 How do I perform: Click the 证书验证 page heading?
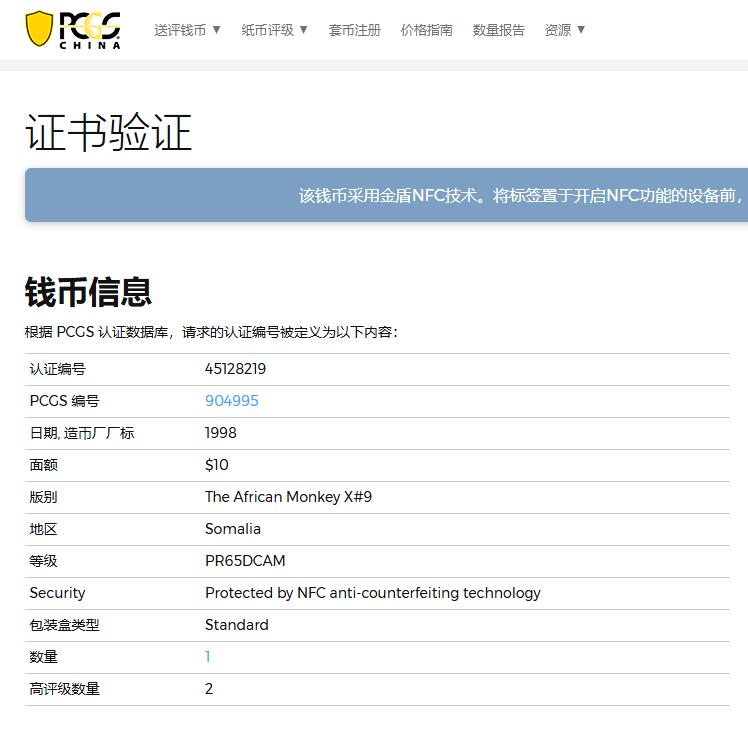108,132
